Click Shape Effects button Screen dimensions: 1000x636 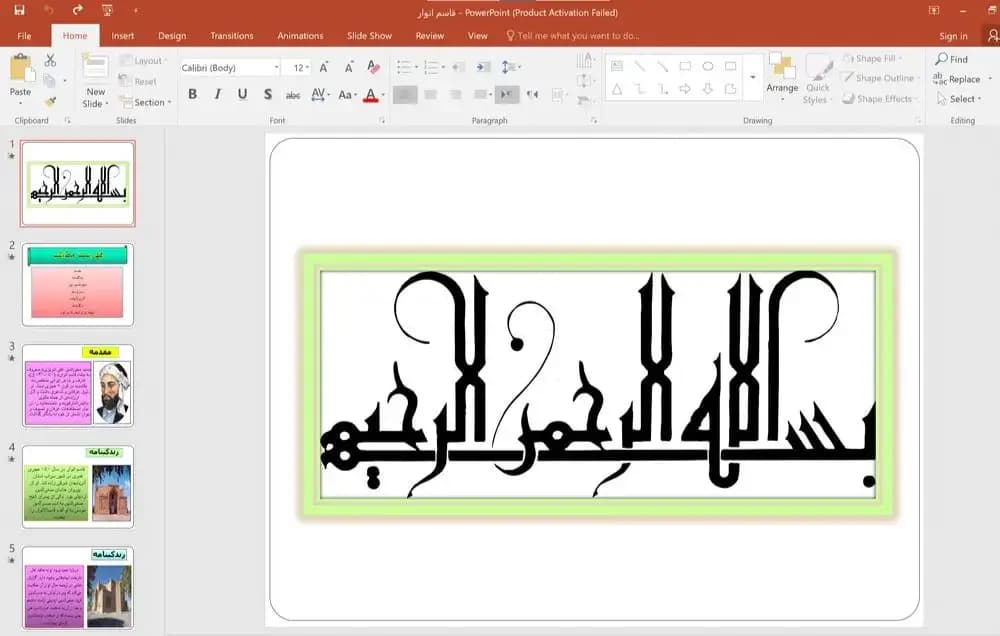(879, 99)
